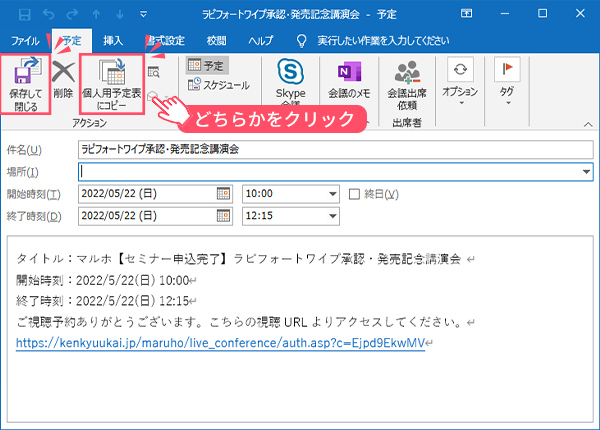
Task: Open the Tags (タグ) dropdown
Action: click(507, 81)
